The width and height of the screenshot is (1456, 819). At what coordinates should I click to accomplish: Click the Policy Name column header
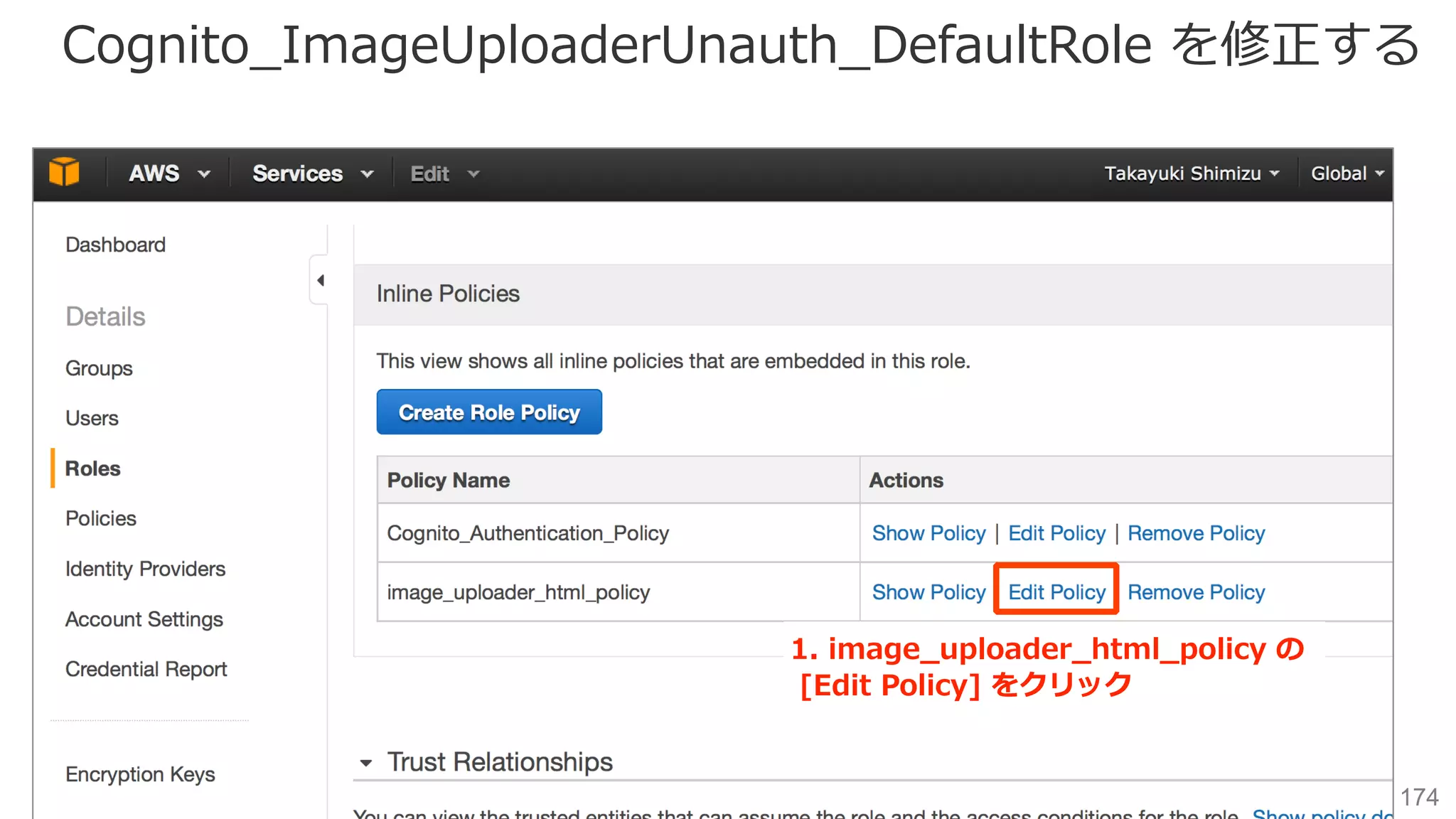[619, 480]
